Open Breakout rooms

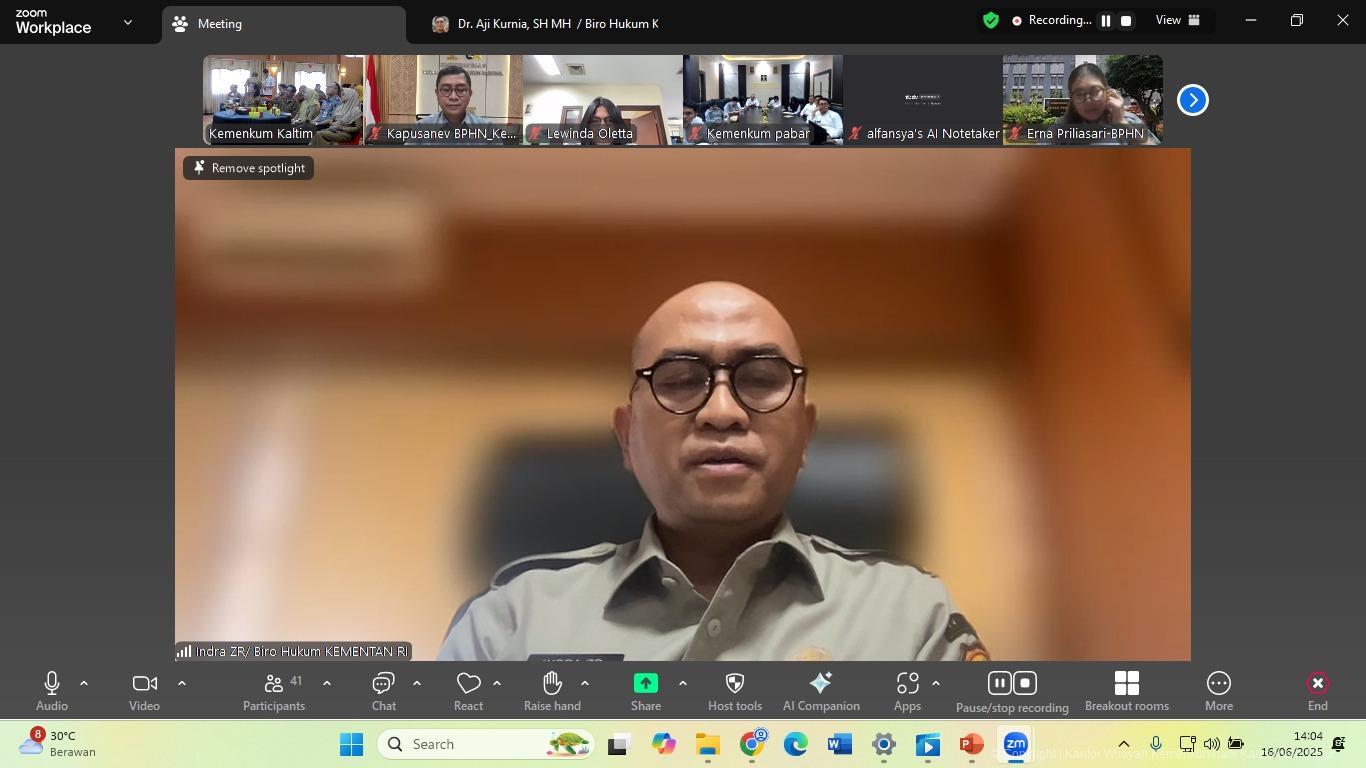click(1126, 691)
